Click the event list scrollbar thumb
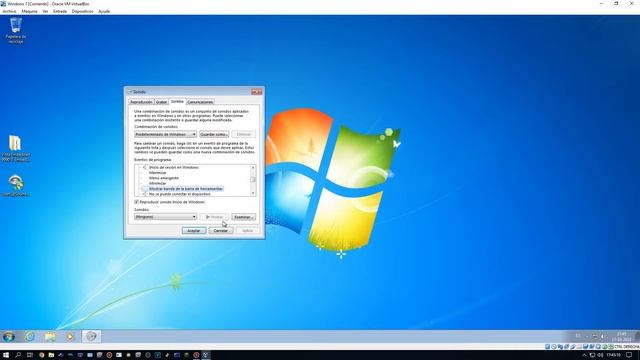Image resolution: width=640 pixels, height=360 pixels. click(x=253, y=180)
